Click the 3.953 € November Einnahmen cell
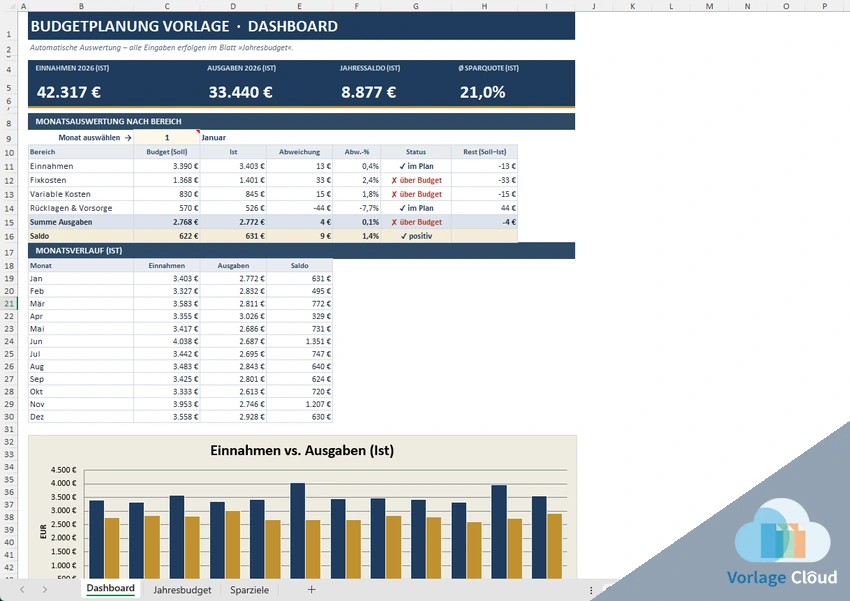 (166, 404)
